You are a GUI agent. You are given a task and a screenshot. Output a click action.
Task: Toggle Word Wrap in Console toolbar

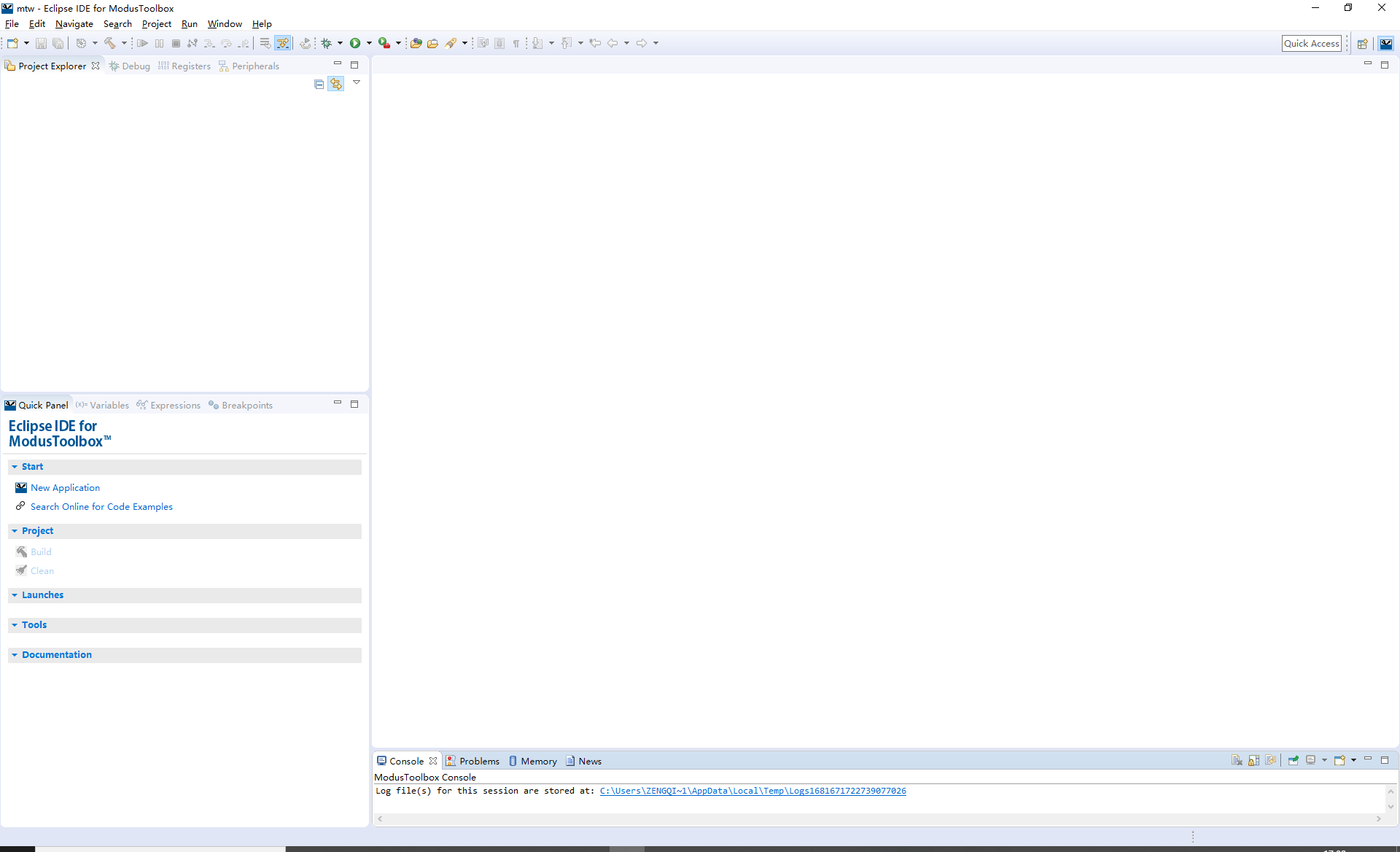click(x=1271, y=760)
